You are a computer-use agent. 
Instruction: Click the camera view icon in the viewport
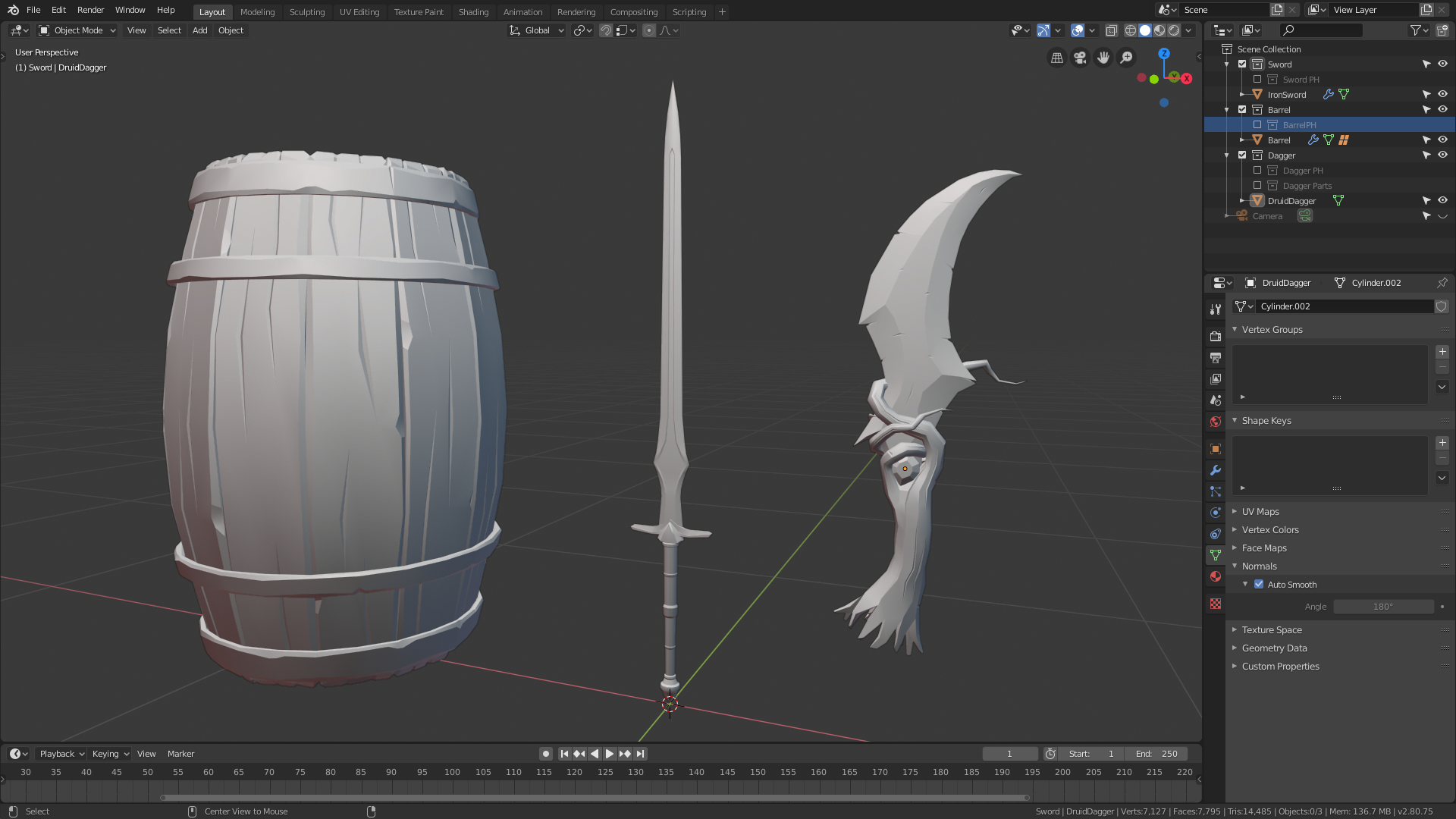[x=1080, y=58]
